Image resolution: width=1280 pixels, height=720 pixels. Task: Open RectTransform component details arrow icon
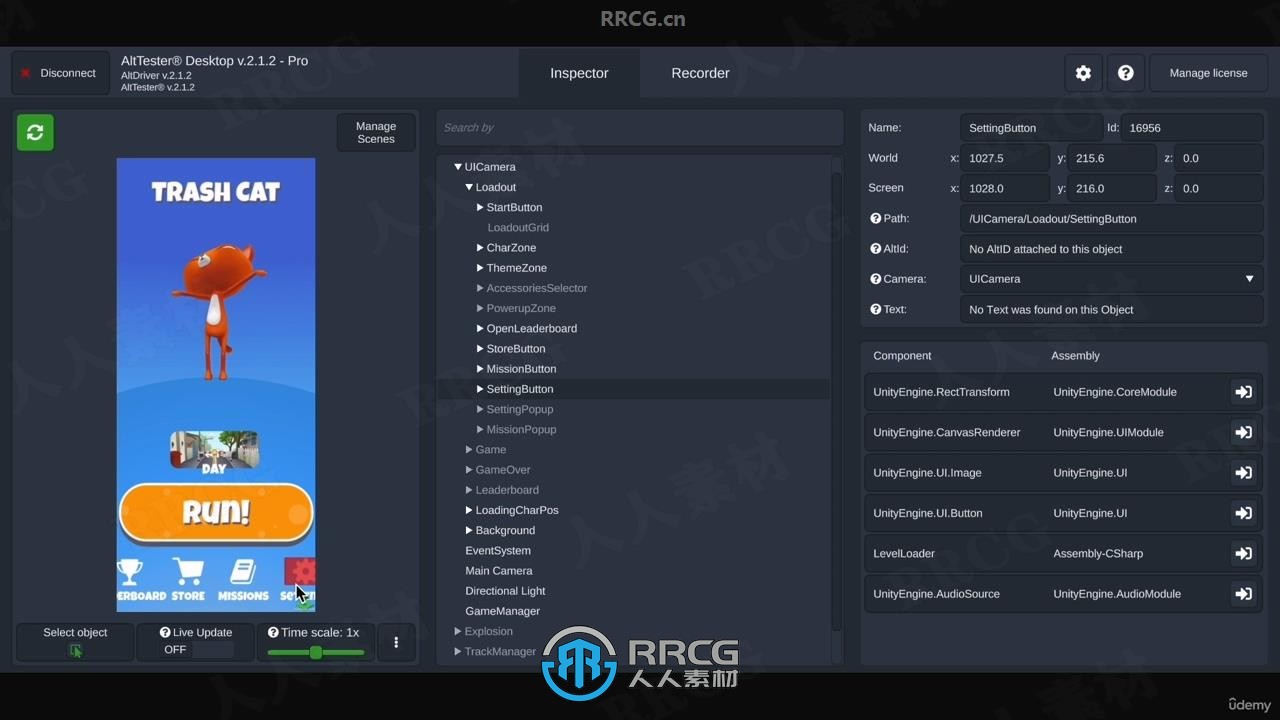point(1243,392)
